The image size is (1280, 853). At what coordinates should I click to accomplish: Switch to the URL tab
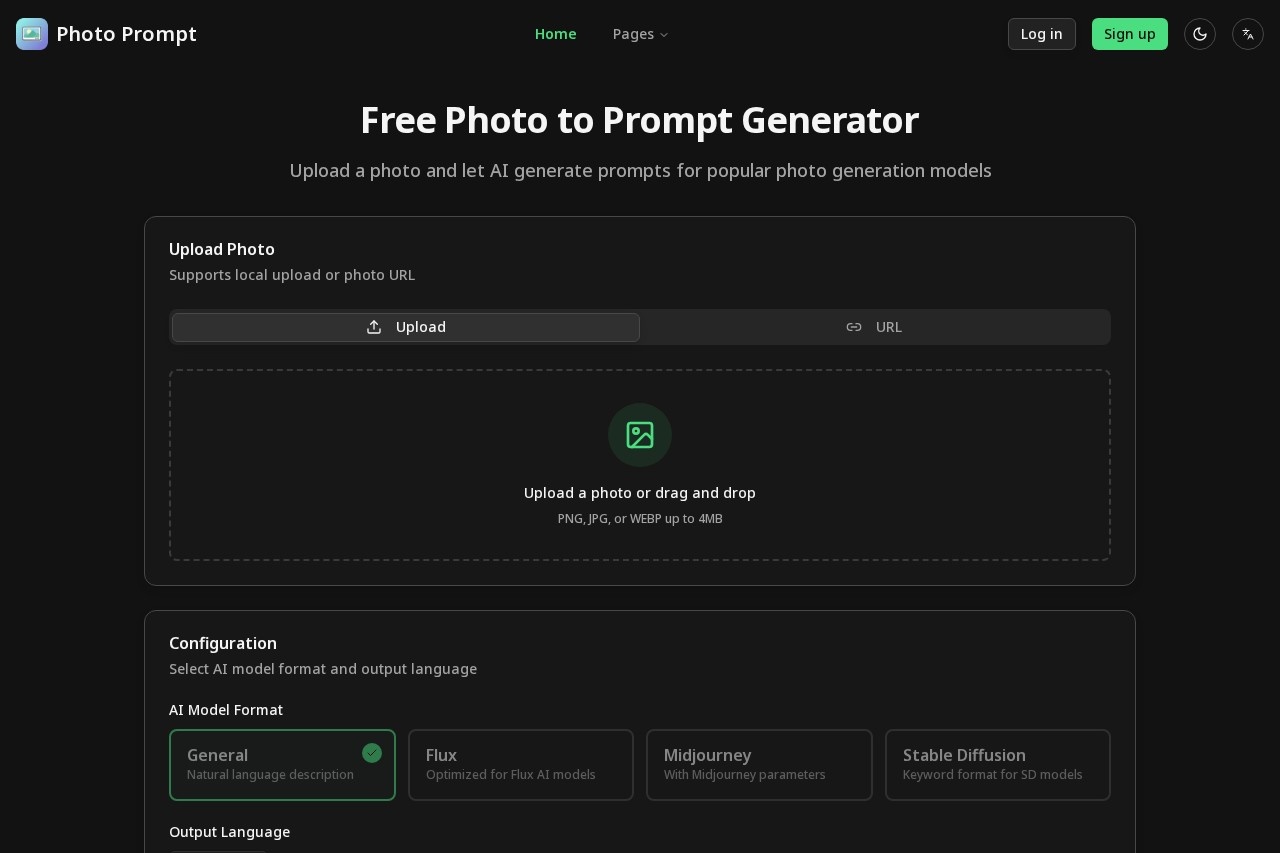click(874, 327)
